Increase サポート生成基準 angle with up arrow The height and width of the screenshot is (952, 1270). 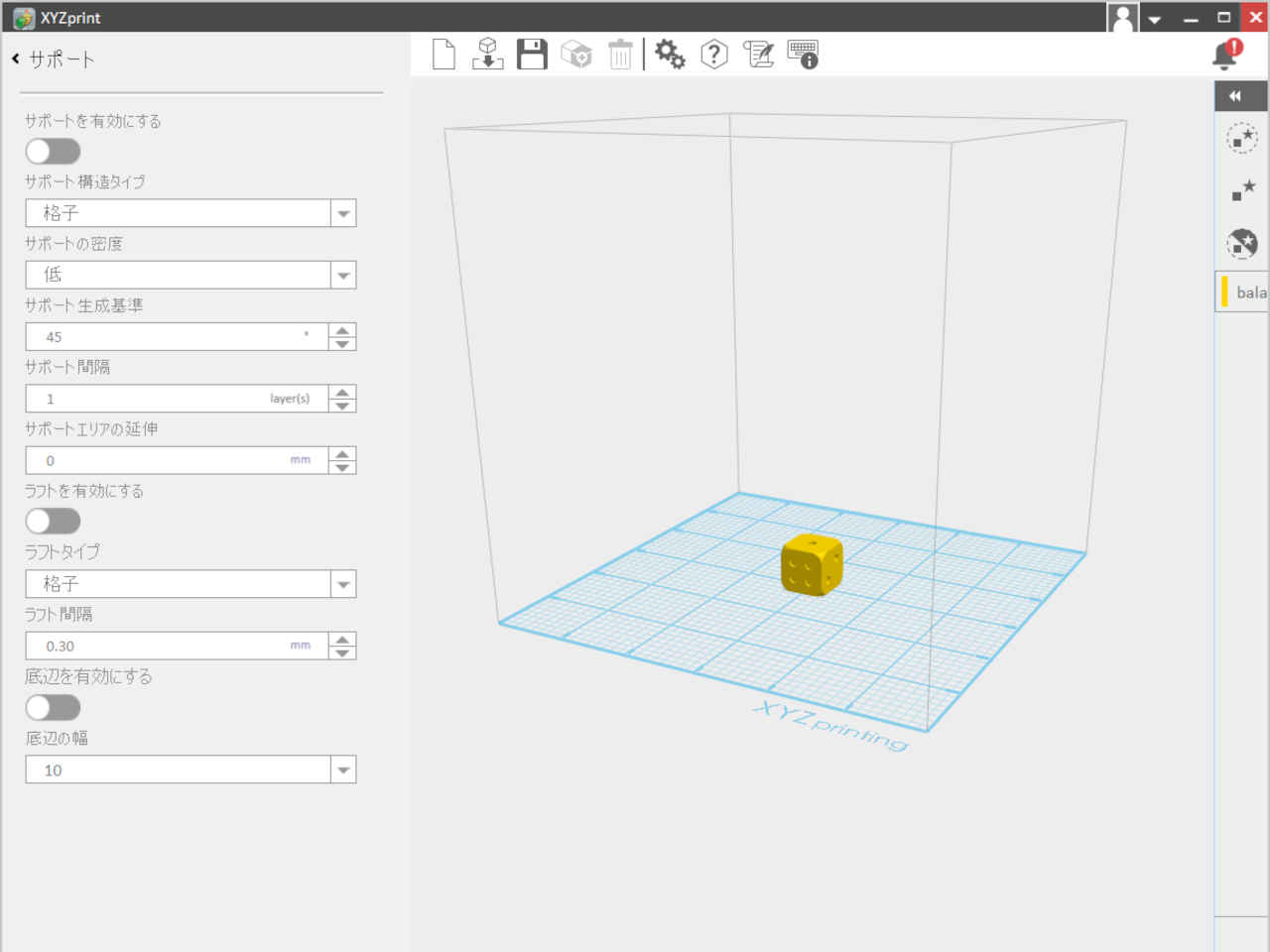tap(342, 330)
